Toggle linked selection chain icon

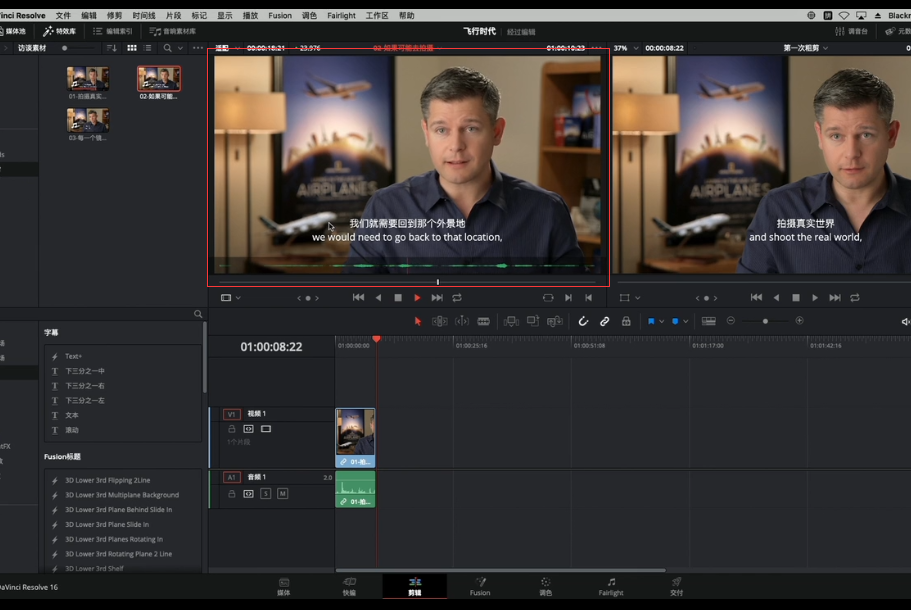click(604, 321)
